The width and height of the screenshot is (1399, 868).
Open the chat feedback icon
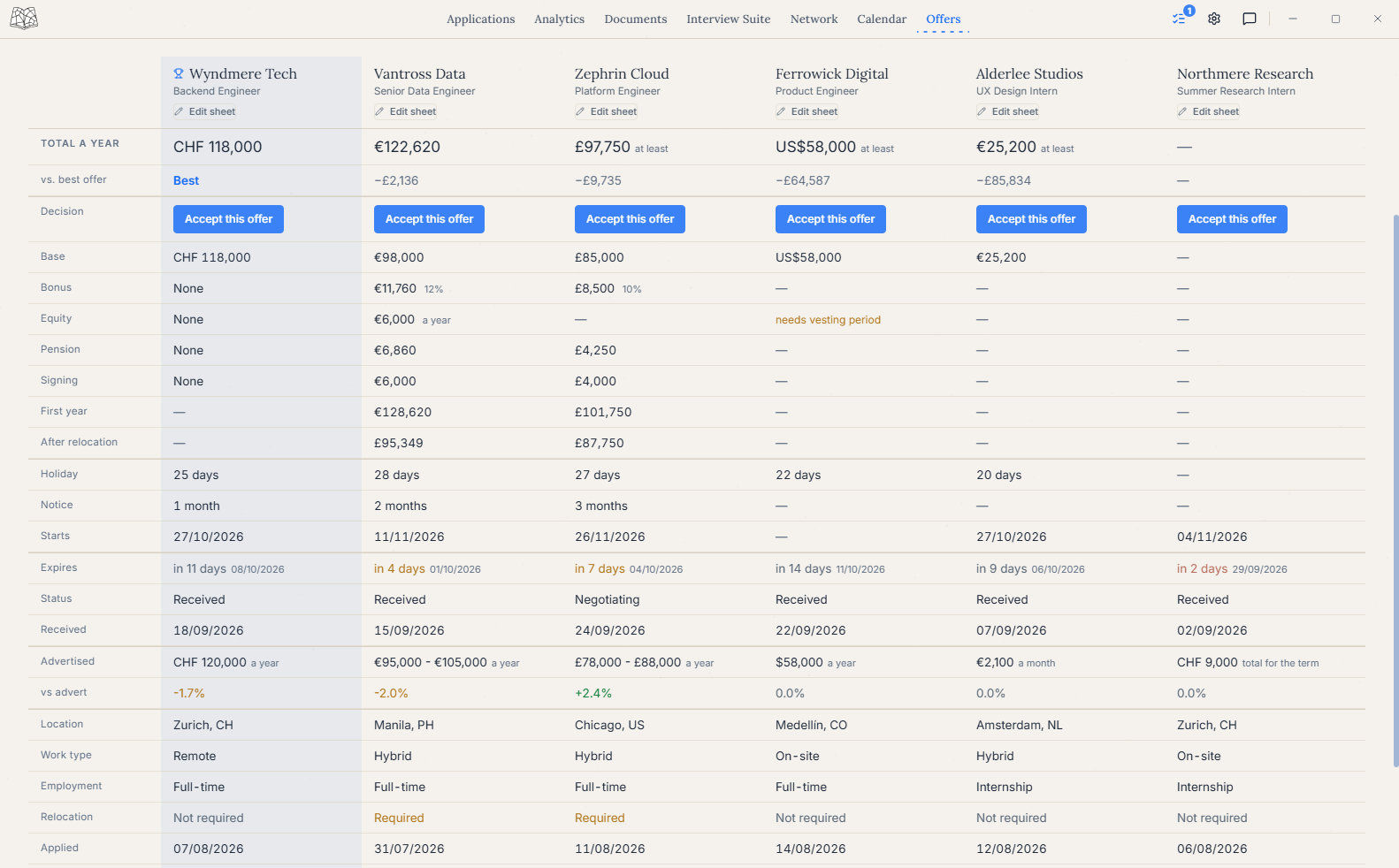tap(1250, 19)
